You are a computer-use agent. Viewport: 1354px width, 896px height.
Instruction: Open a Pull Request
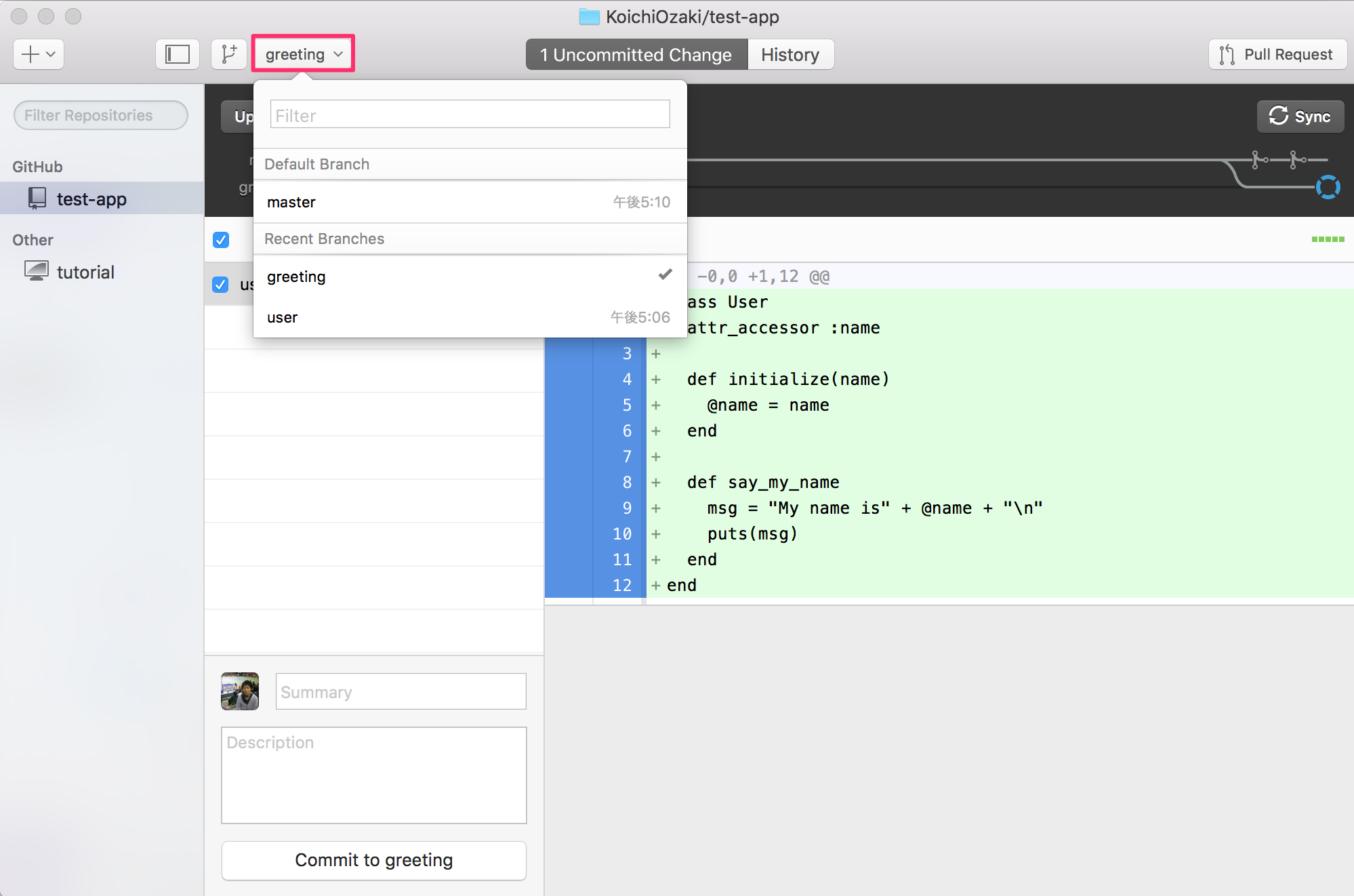pyautogui.click(x=1277, y=54)
